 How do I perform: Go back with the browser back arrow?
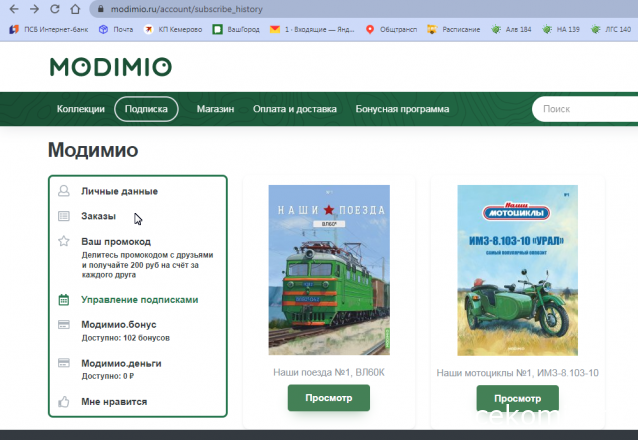(x=14, y=9)
